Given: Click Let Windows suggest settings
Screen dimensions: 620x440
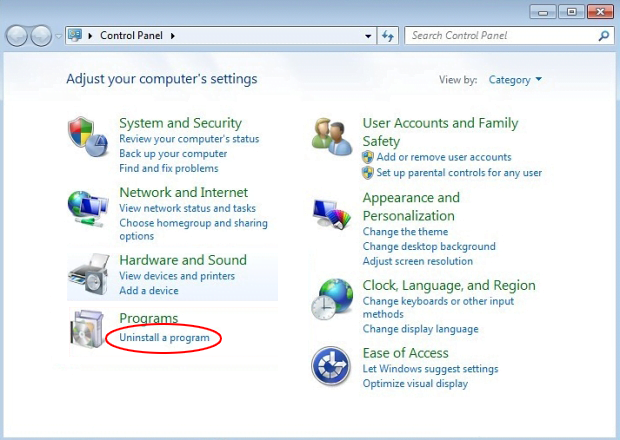Looking at the screenshot, I should tap(430, 368).
